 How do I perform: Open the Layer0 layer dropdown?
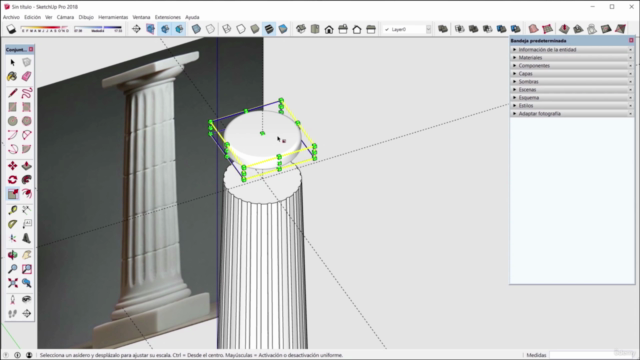pos(428,29)
